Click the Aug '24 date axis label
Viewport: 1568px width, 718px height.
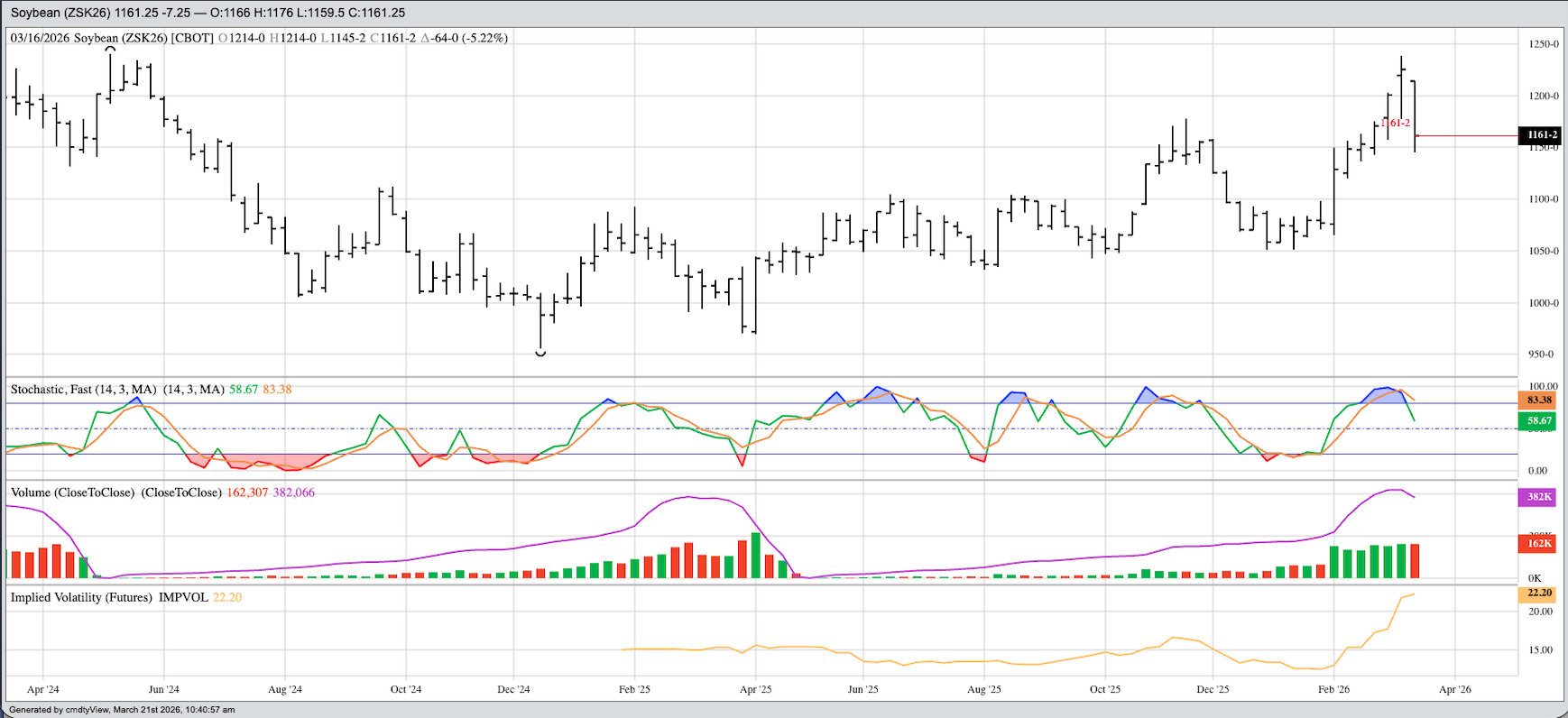coord(285,689)
